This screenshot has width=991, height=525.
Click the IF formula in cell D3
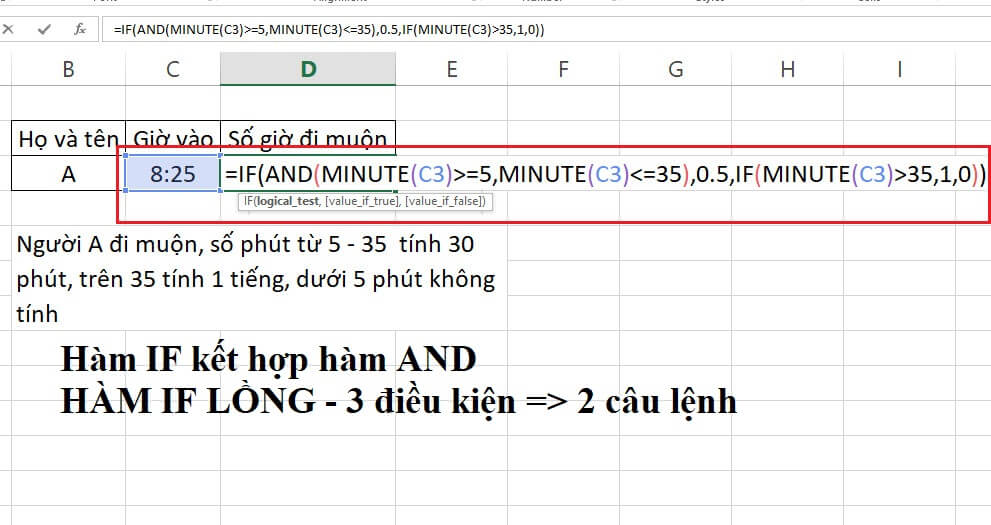coord(605,174)
